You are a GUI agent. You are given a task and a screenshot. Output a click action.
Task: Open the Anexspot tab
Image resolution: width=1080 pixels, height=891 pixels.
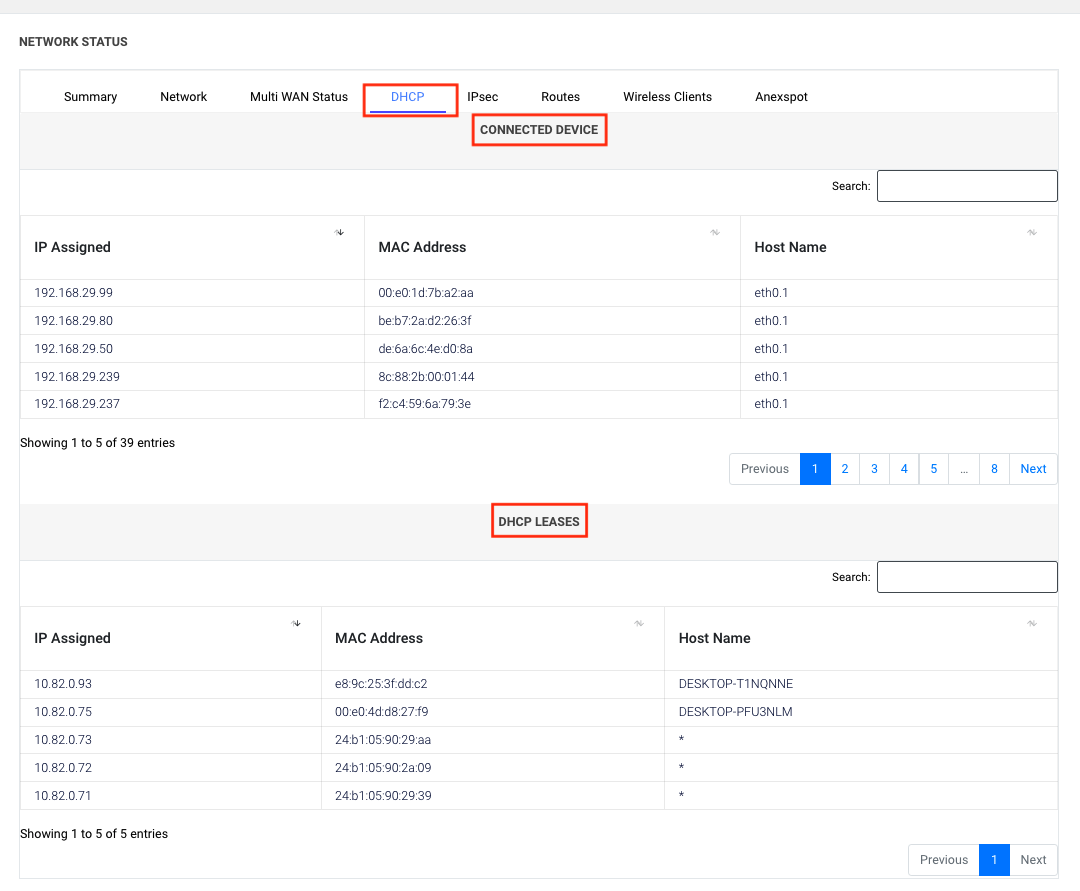tap(781, 97)
